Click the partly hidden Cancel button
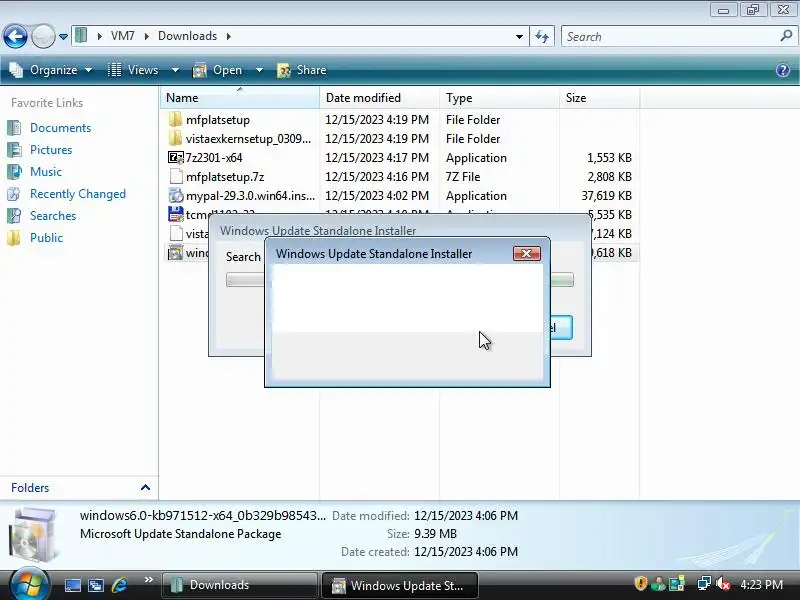 tap(561, 328)
